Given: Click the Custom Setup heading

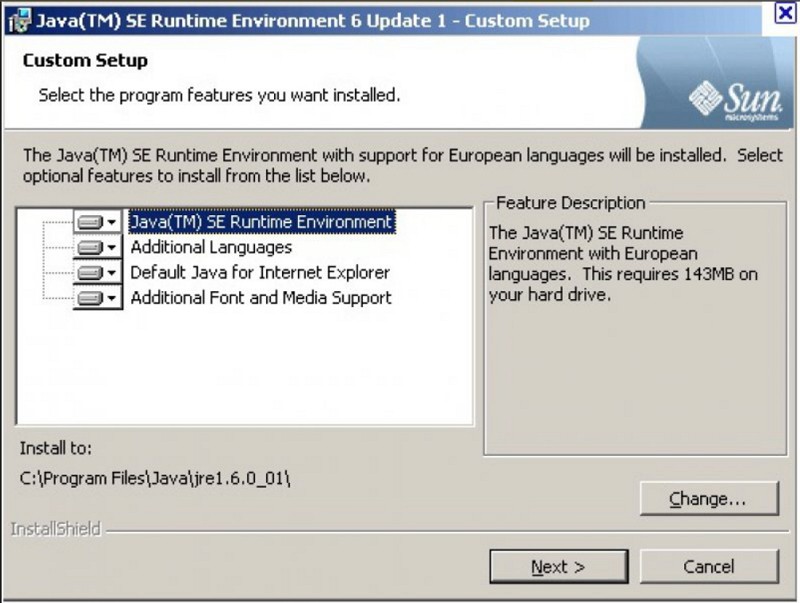Looking at the screenshot, I should (85, 60).
